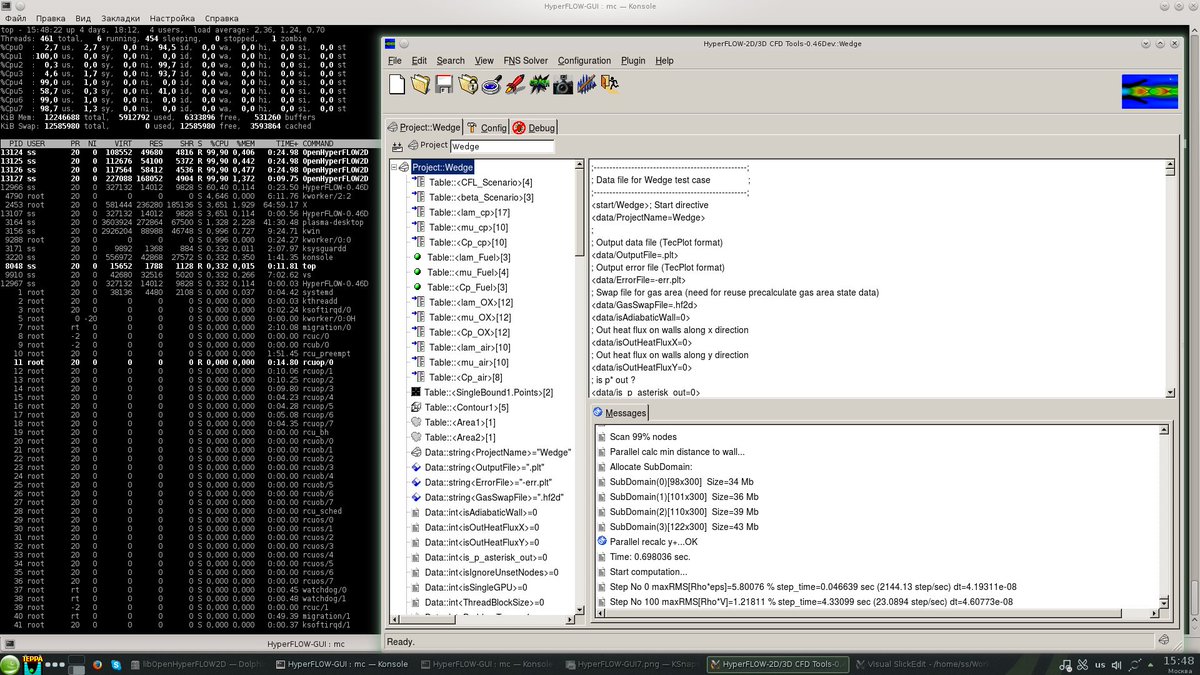Click the exit door toolbar icon
Screen dimensions: 1200x675
point(608,84)
